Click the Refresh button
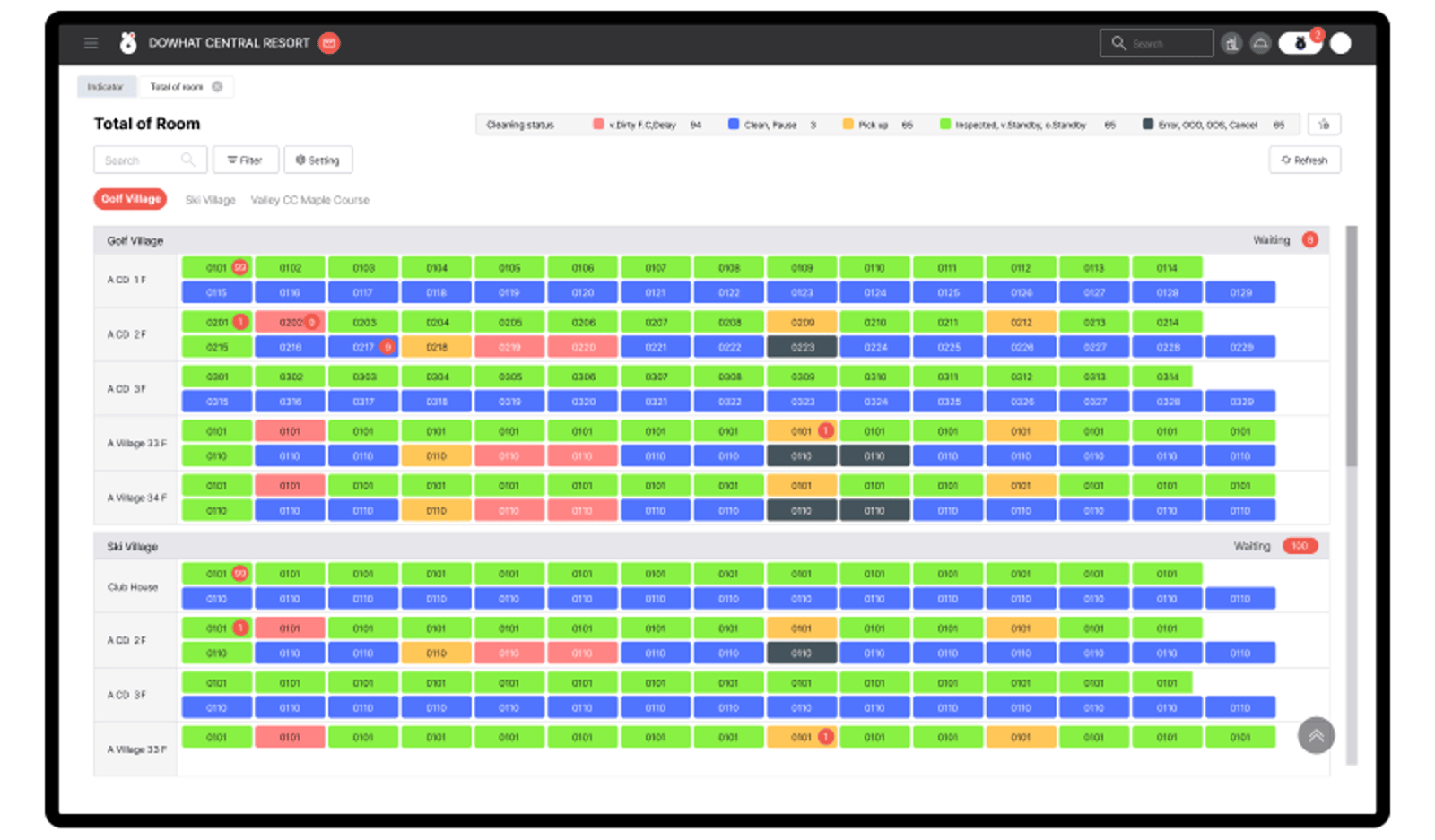Screen dimensions: 1435x840 point(1305,160)
